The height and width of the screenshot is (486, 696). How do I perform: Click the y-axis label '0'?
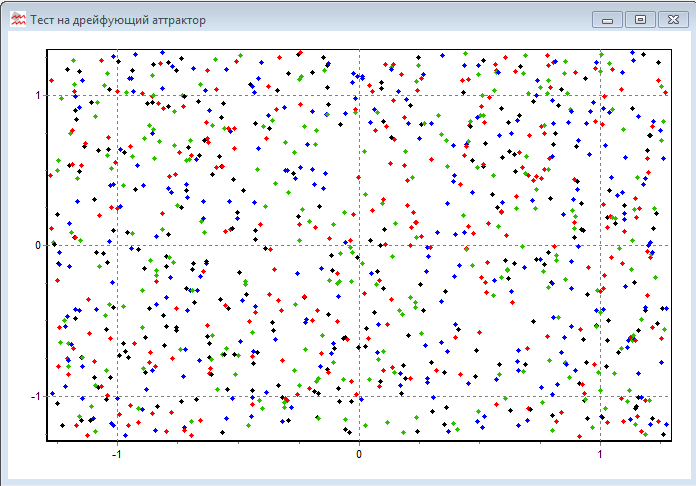click(x=38, y=246)
